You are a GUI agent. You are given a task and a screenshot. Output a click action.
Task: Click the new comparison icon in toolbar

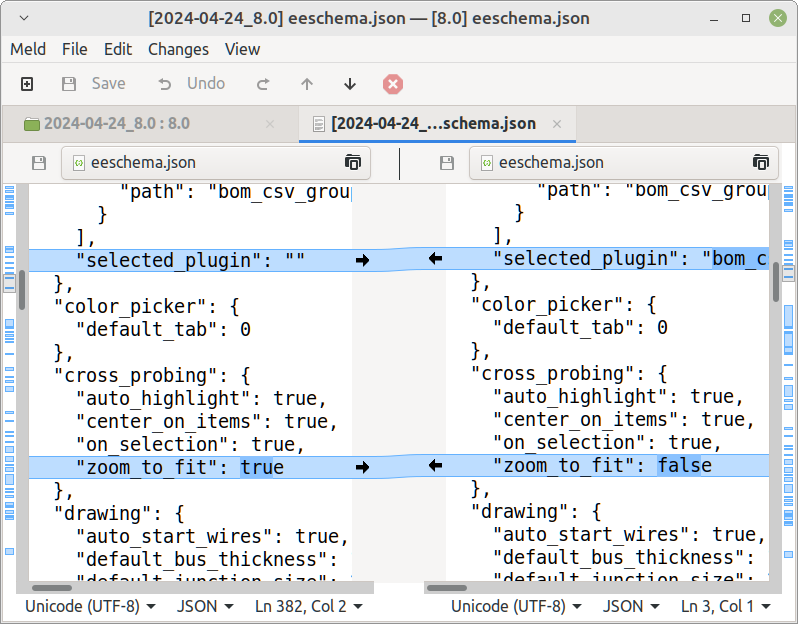(27, 84)
